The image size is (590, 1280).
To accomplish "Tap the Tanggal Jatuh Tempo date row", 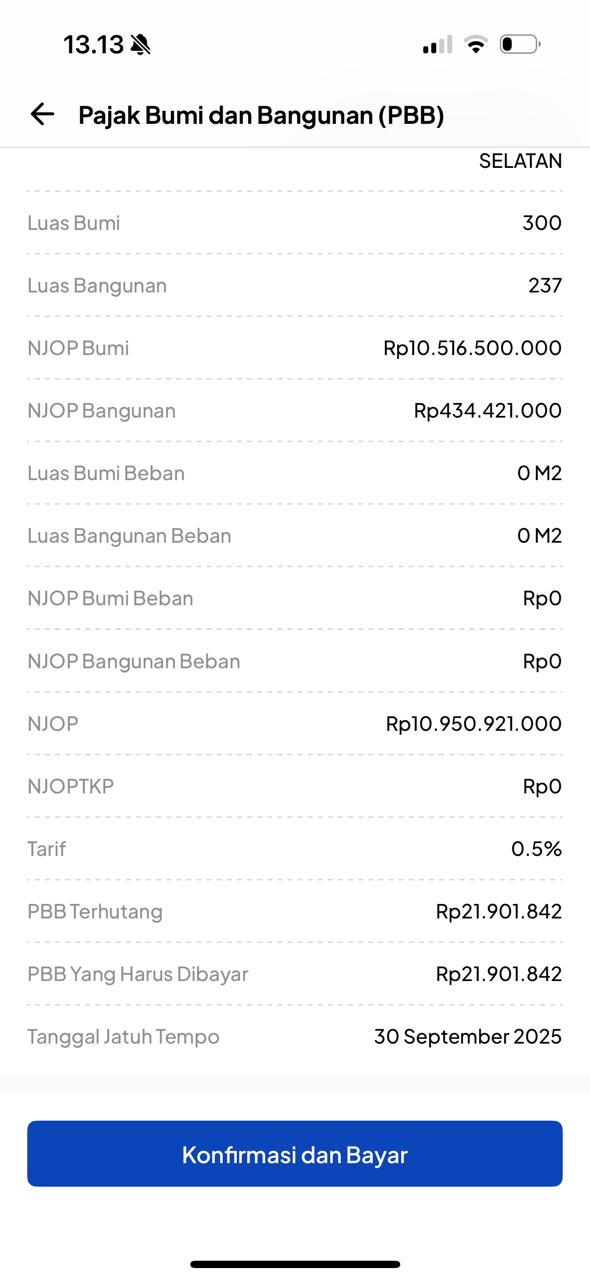I will (x=295, y=1036).
